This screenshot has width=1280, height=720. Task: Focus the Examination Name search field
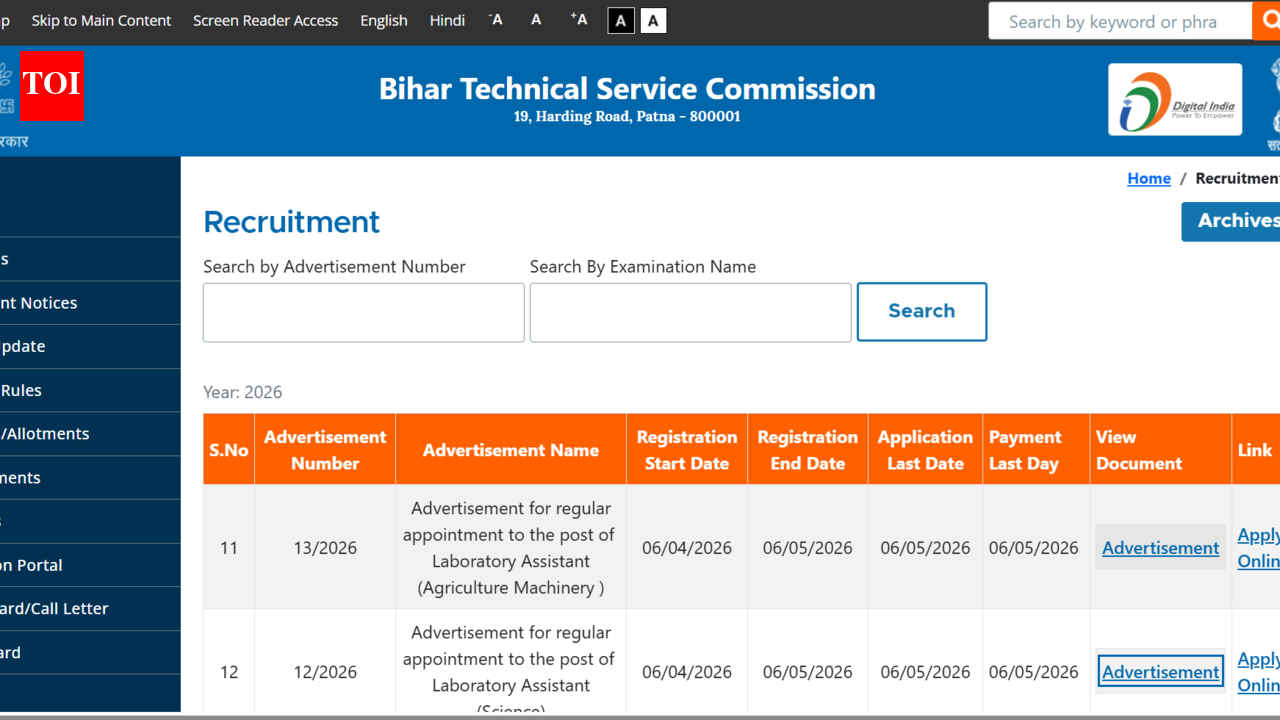click(691, 312)
